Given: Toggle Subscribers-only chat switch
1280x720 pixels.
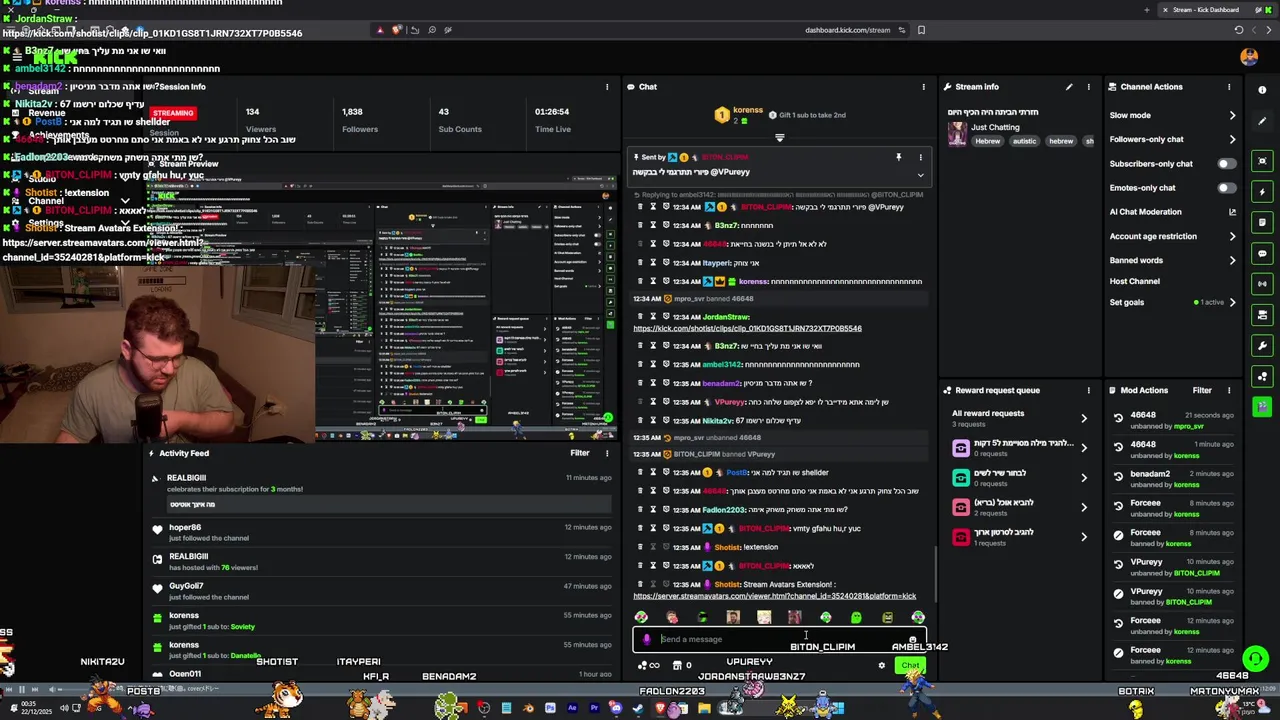Looking at the screenshot, I should (x=1226, y=164).
